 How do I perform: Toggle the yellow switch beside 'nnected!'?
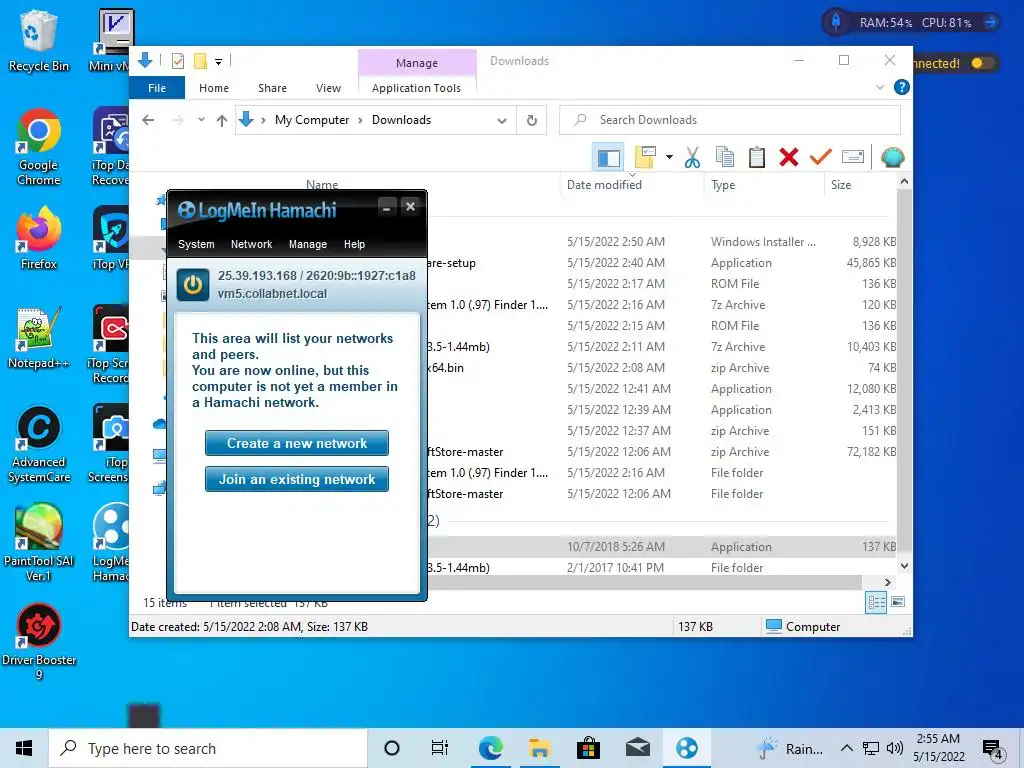point(982,63)
